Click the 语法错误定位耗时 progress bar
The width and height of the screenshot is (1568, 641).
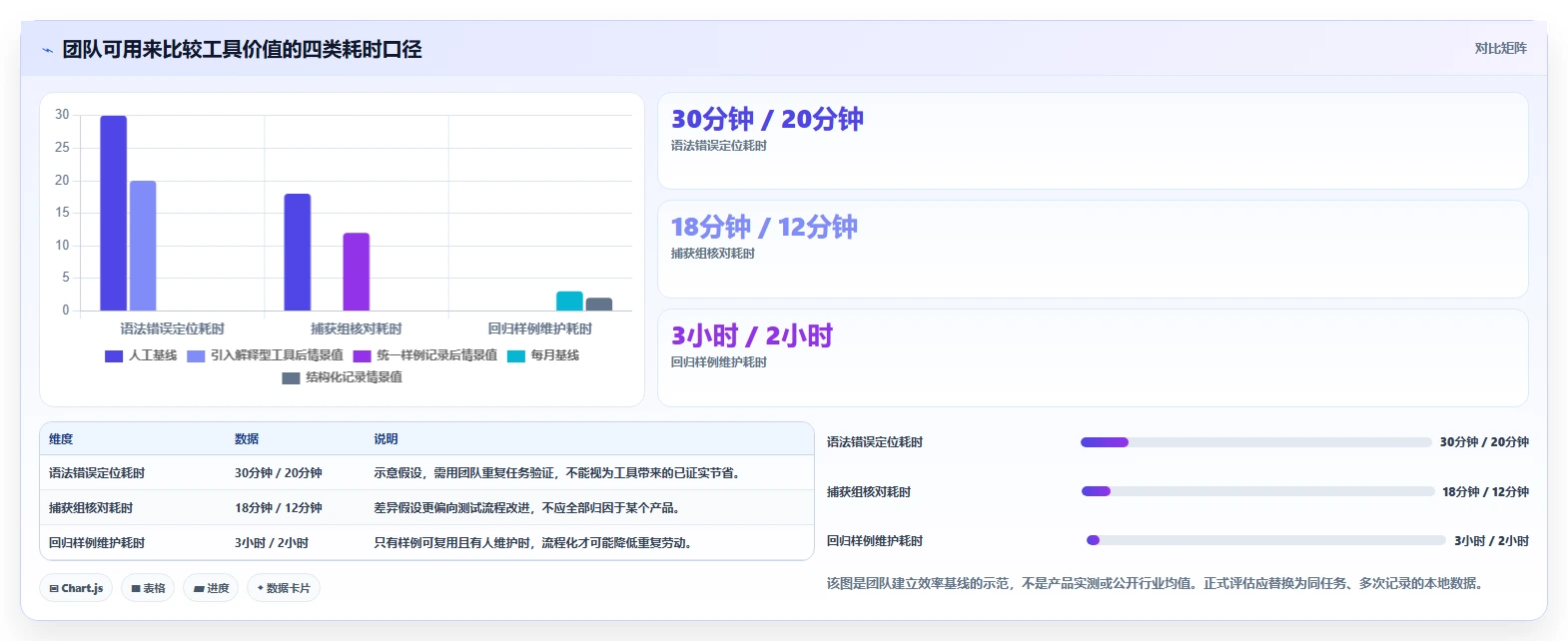[1255, 442]
